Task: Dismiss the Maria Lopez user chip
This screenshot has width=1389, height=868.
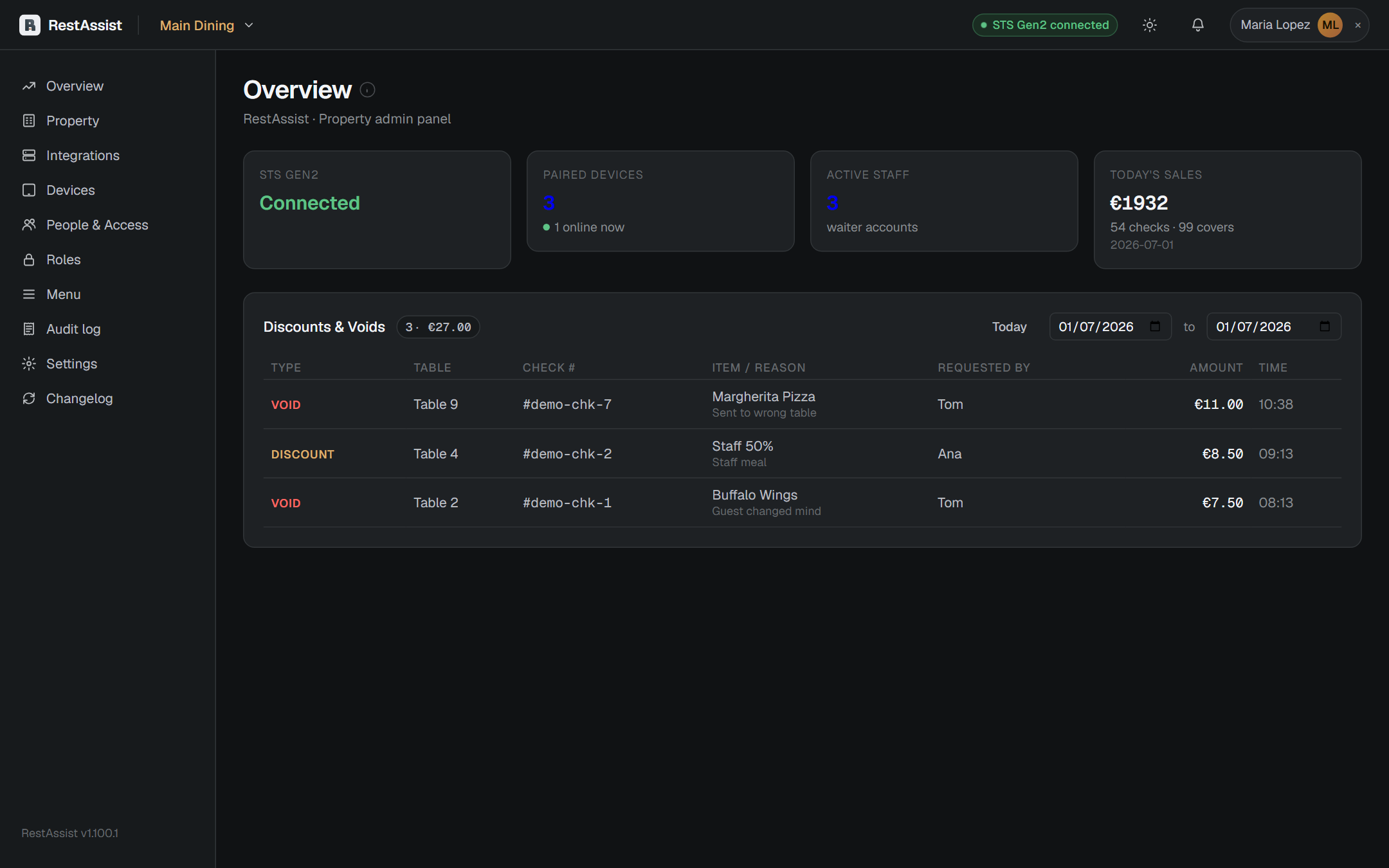Action: 1358,25
